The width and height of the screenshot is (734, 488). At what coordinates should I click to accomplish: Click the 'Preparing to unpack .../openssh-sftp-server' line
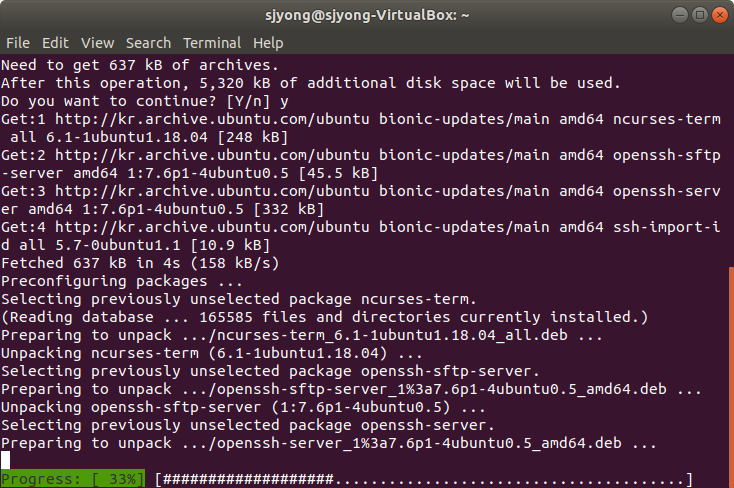351,390
